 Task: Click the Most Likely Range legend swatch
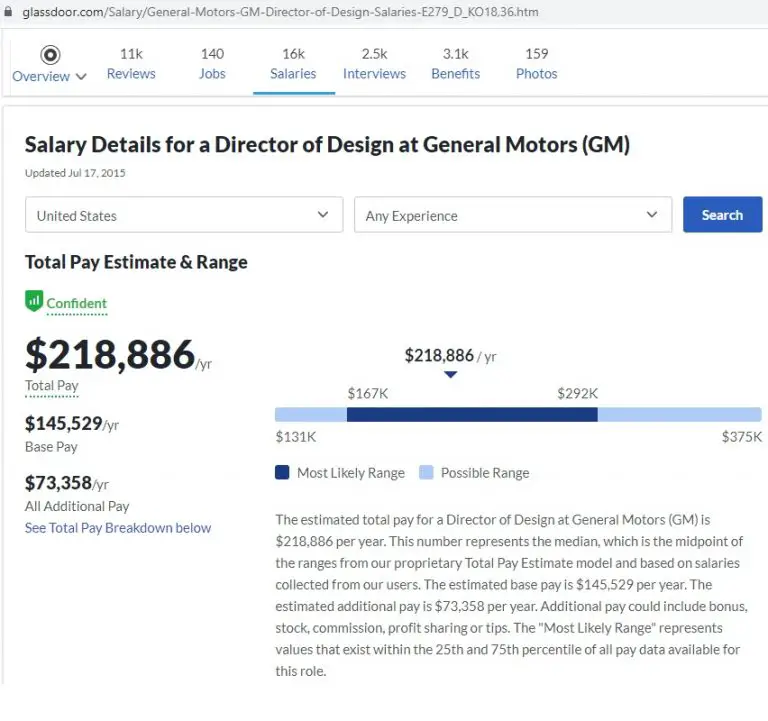pos(282,472)
